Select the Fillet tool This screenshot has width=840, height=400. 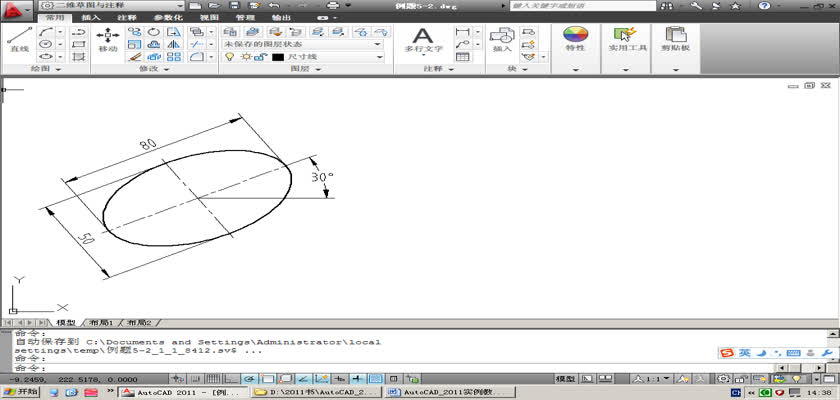pos(197,56)
